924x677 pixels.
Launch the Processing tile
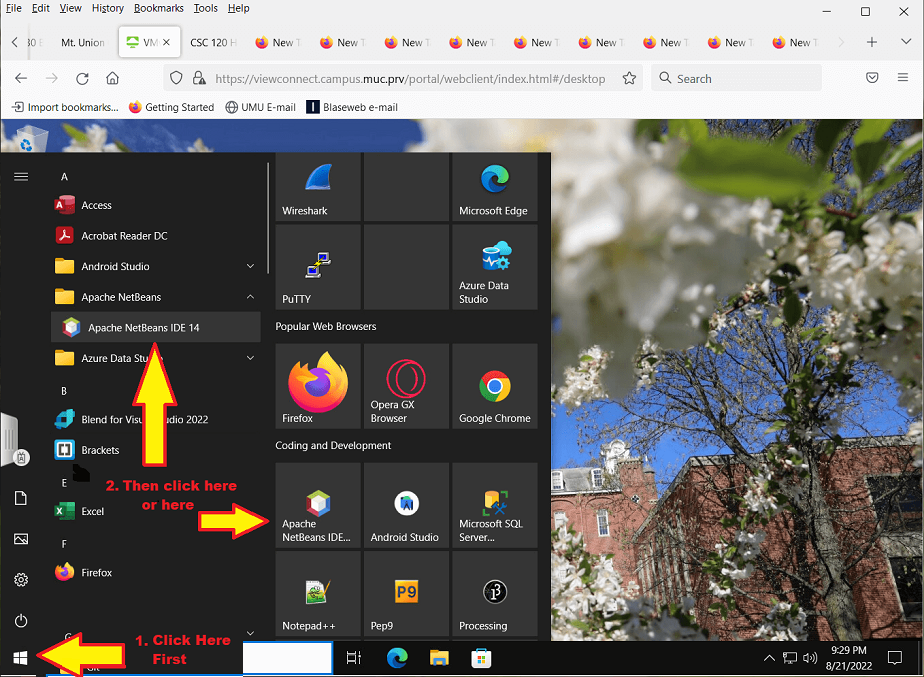click(494, 594)
